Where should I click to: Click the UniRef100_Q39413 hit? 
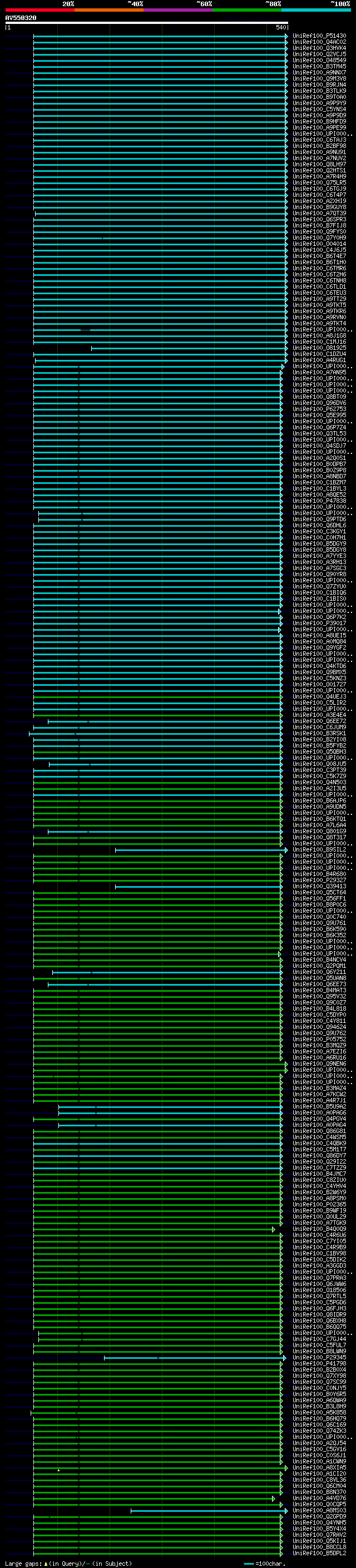coord(319,887)
